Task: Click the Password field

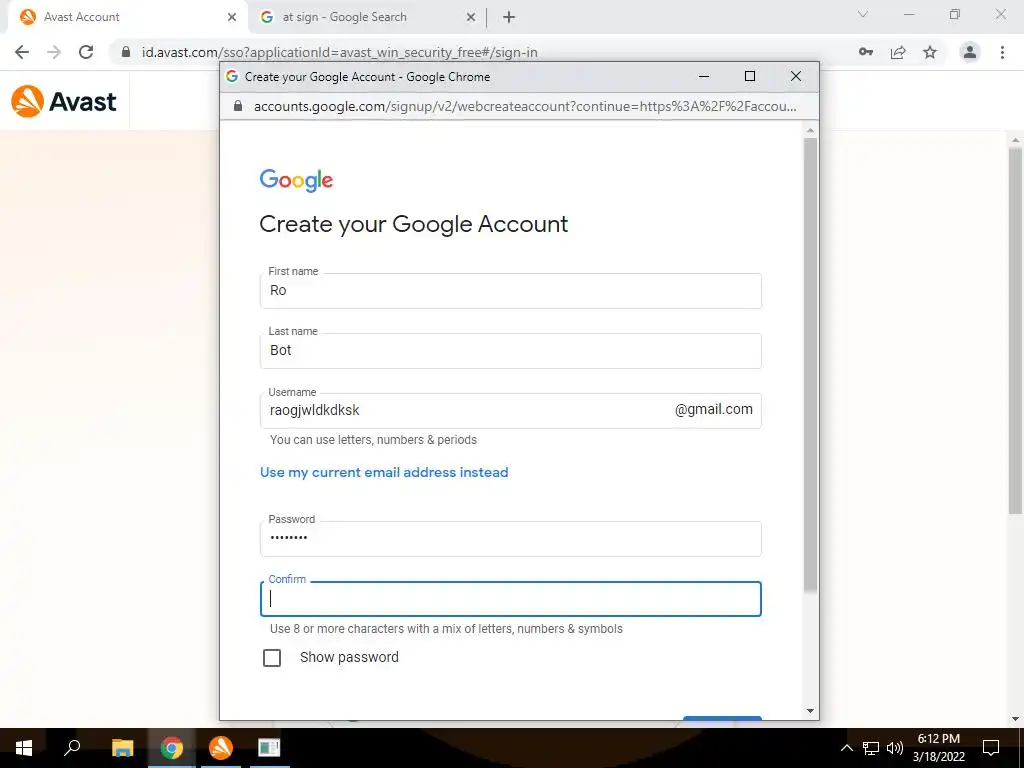Action: 511,539
